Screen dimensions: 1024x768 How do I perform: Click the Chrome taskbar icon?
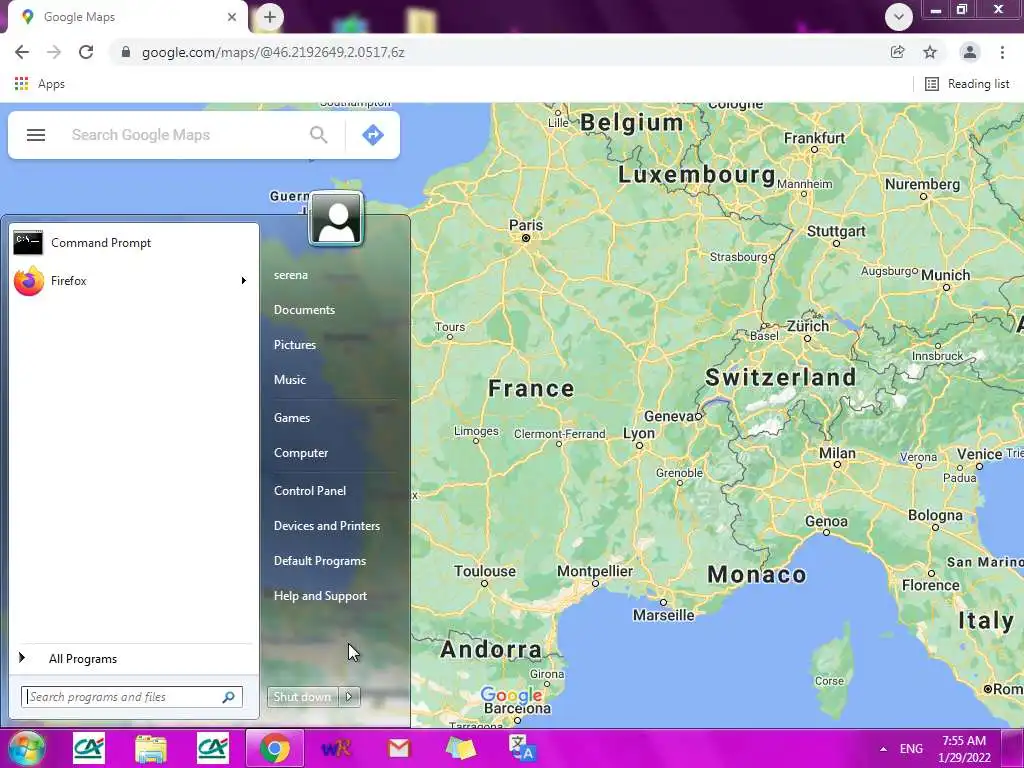click(x=275, y=748)
